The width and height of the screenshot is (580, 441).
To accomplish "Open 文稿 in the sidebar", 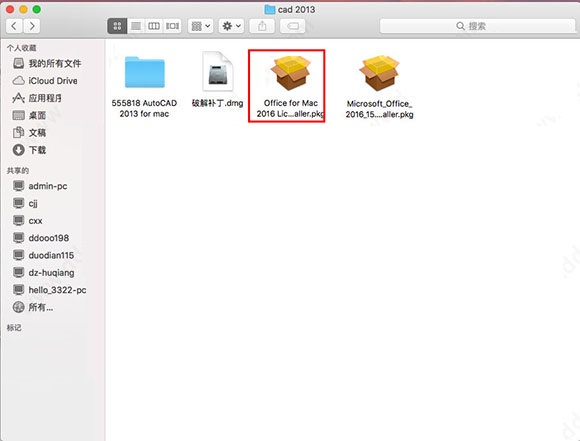I will tap(29, 132).
